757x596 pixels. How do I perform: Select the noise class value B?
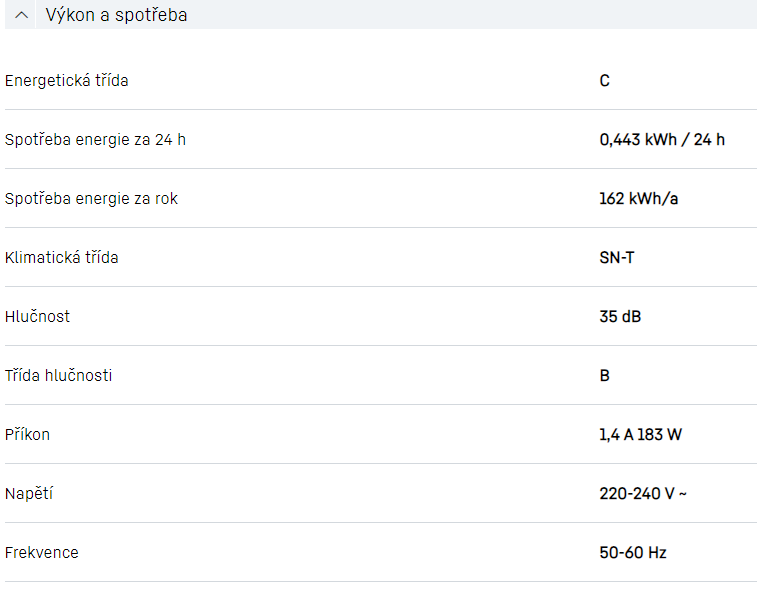pyautogui.click(x=604, y=375)
